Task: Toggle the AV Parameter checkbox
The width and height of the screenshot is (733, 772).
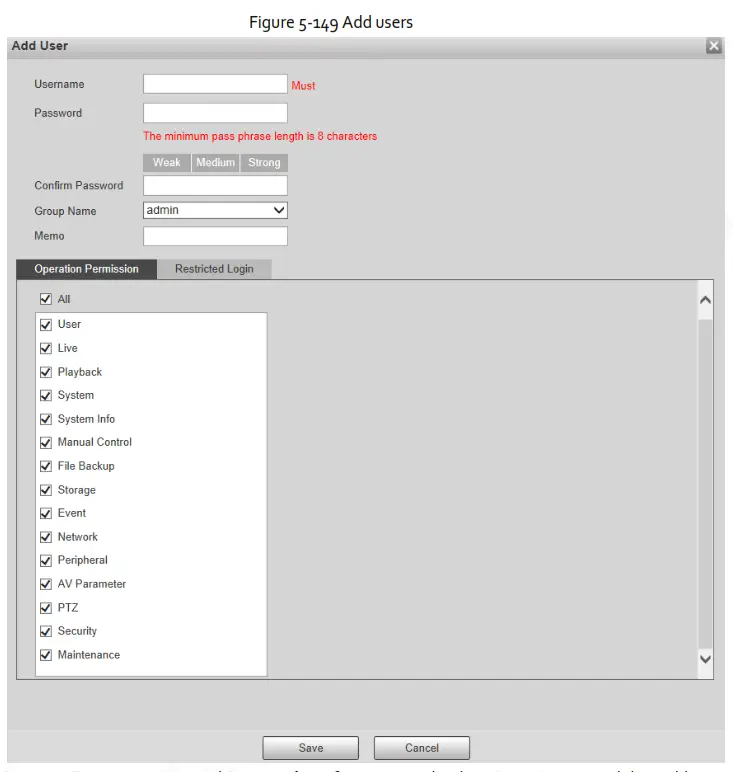Action: (46, 584)
